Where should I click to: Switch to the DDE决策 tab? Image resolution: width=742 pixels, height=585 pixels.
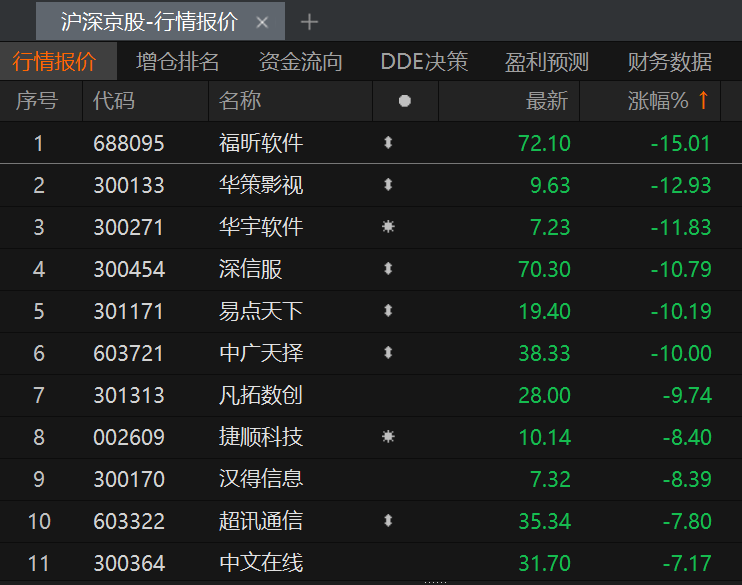point(424,62)
